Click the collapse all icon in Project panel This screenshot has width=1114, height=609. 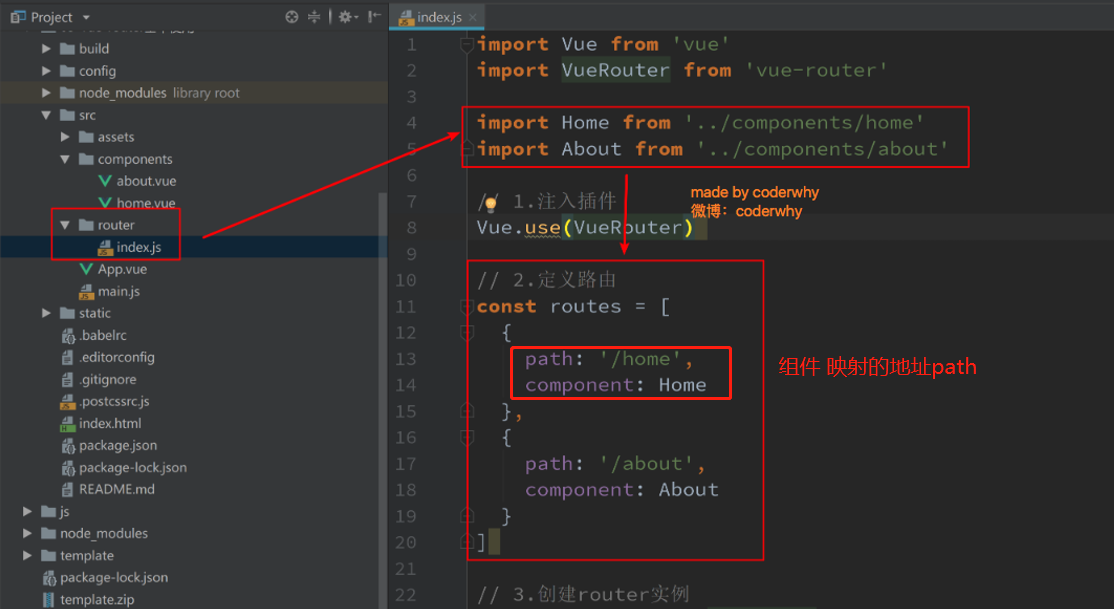(314, 17)
